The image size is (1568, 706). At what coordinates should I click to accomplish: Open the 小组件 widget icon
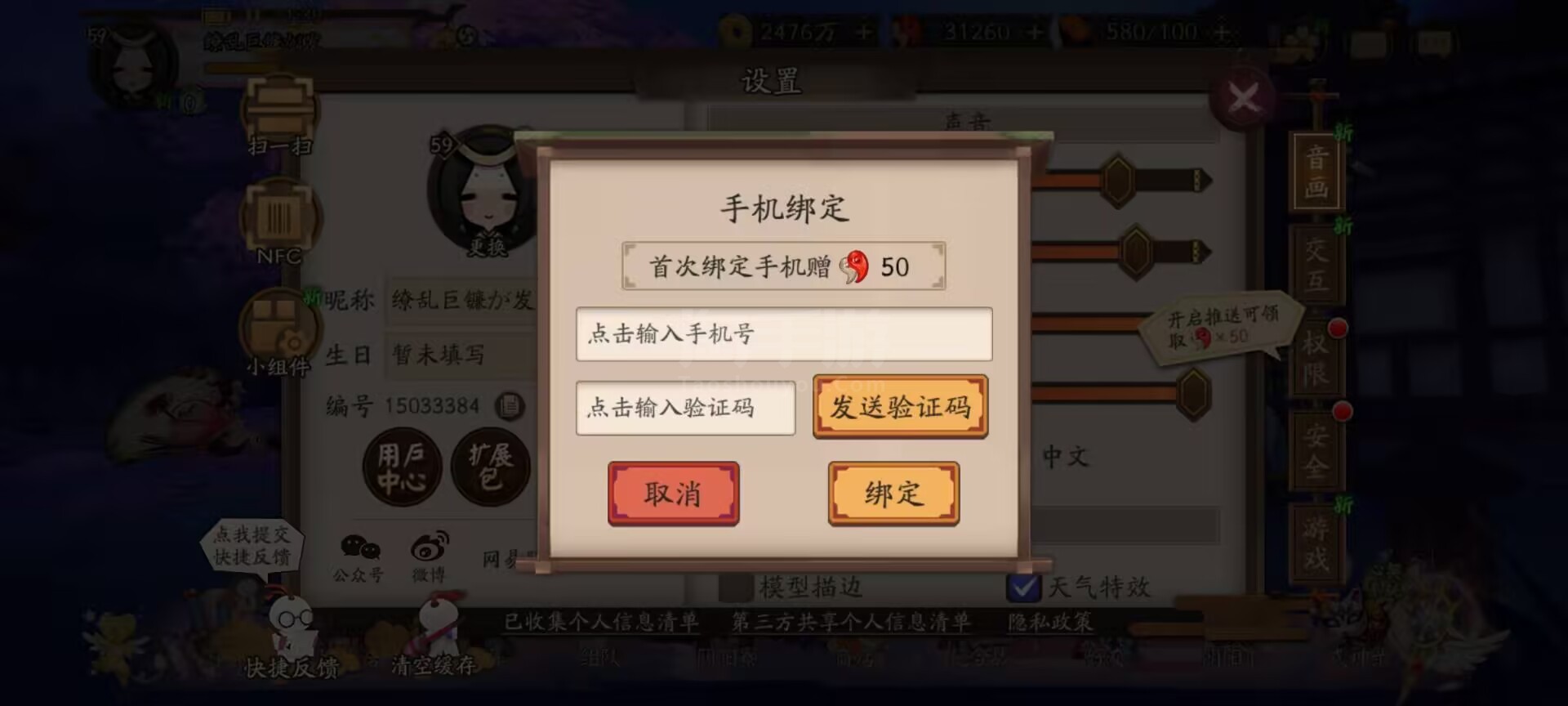(x=278, y=333)
